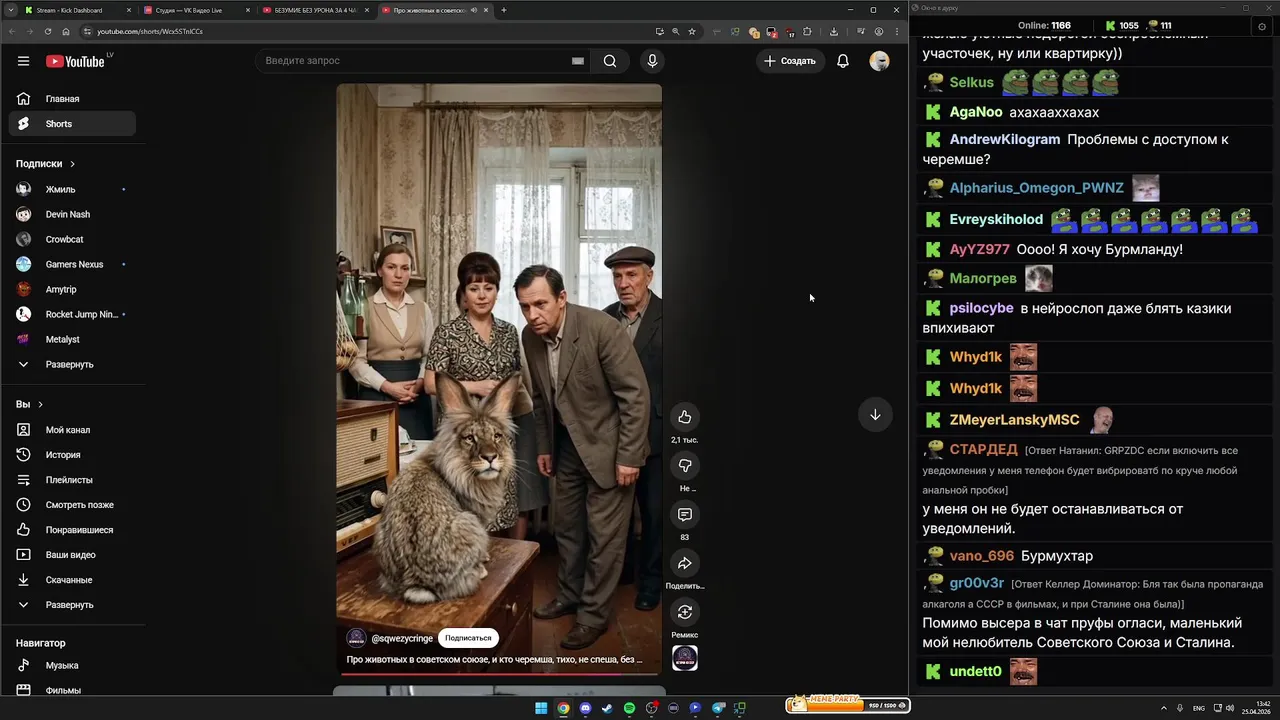Open Crowbcat subscription channel
The image size is (1280, 720).
[x=72, y=239]
